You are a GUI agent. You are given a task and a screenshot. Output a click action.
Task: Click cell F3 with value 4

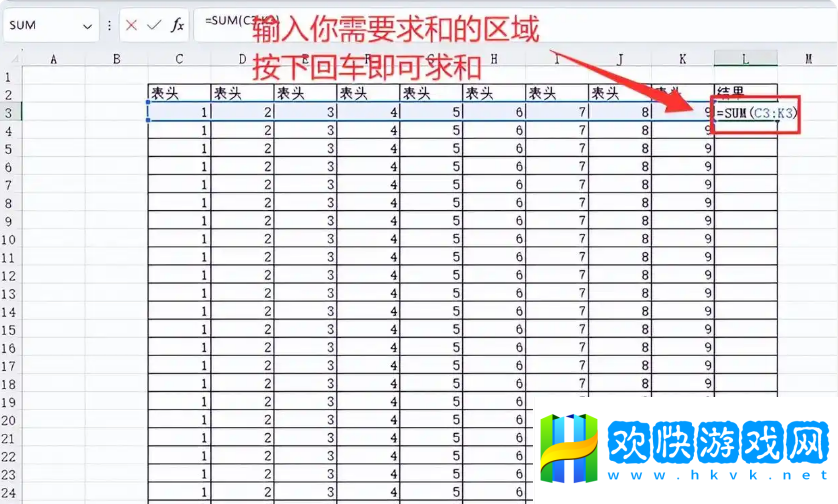(x=368, y=112)
